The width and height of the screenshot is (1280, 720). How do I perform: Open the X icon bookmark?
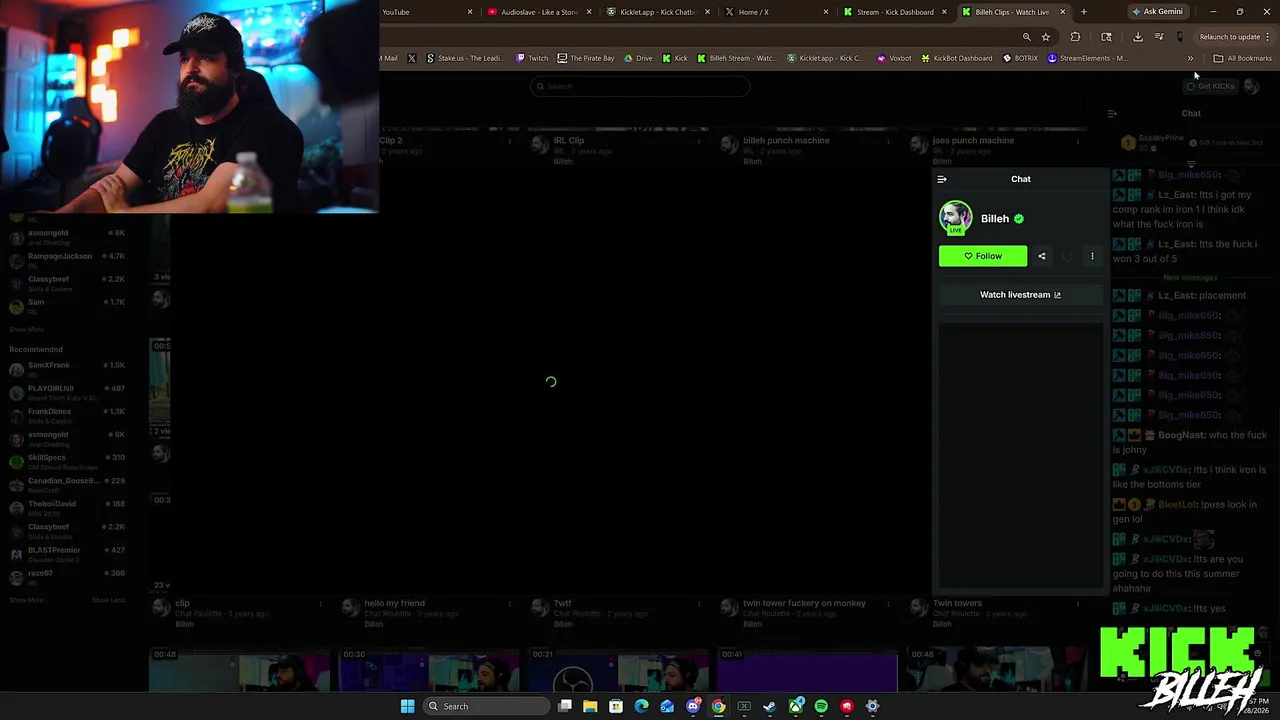pyautogui.click(x=411, y=58)
